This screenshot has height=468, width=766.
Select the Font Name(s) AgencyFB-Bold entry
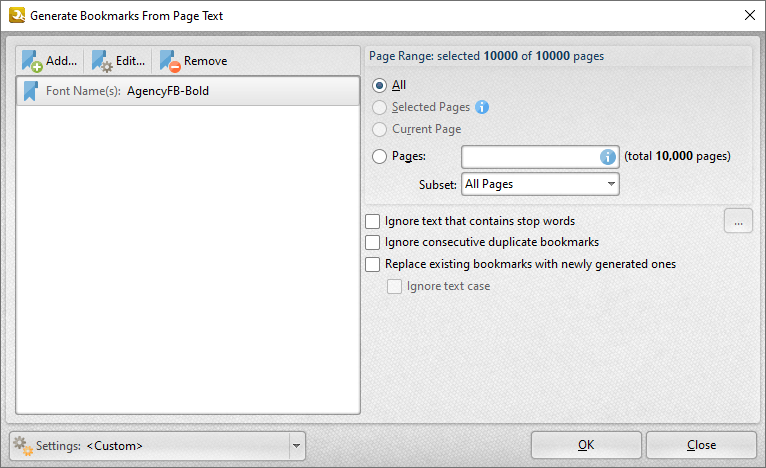(x=188, y=91)
